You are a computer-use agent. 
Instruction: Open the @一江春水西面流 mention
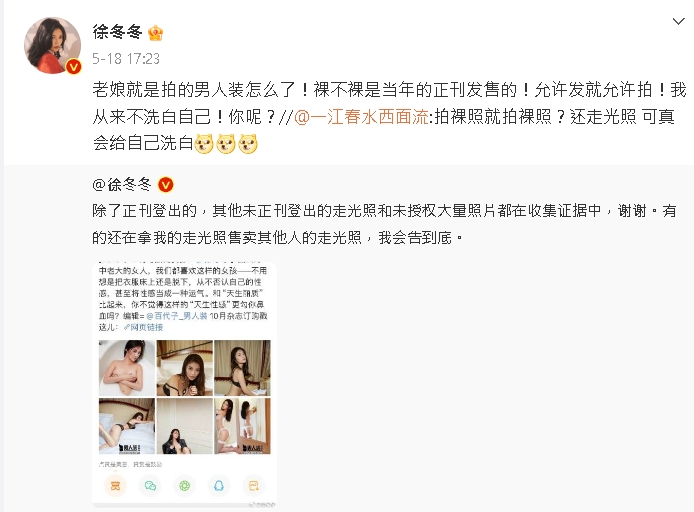point(361,117)
